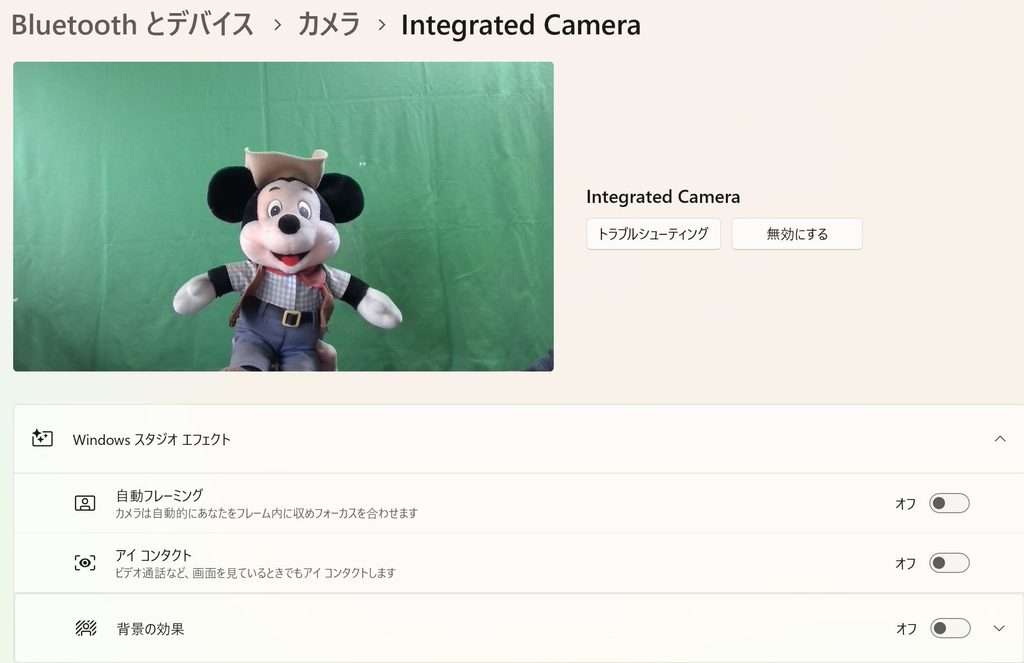Image resolution: width=1024 pixels, height=663 pixels.
Task: Click the Integrated Camera device name label
Action: [663, 197]
